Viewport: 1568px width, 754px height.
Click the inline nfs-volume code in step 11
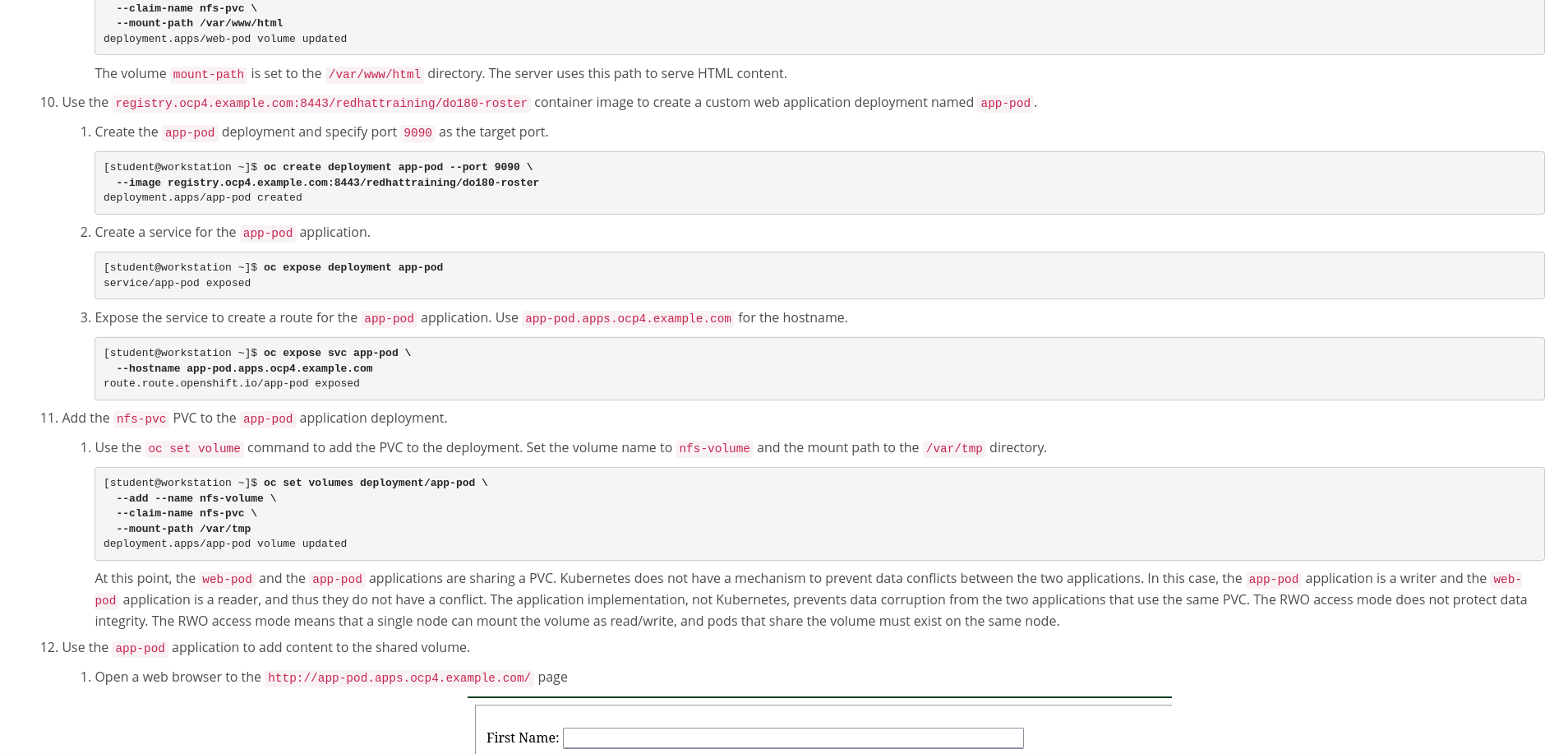pyautogui.click(x=713, y=448)
